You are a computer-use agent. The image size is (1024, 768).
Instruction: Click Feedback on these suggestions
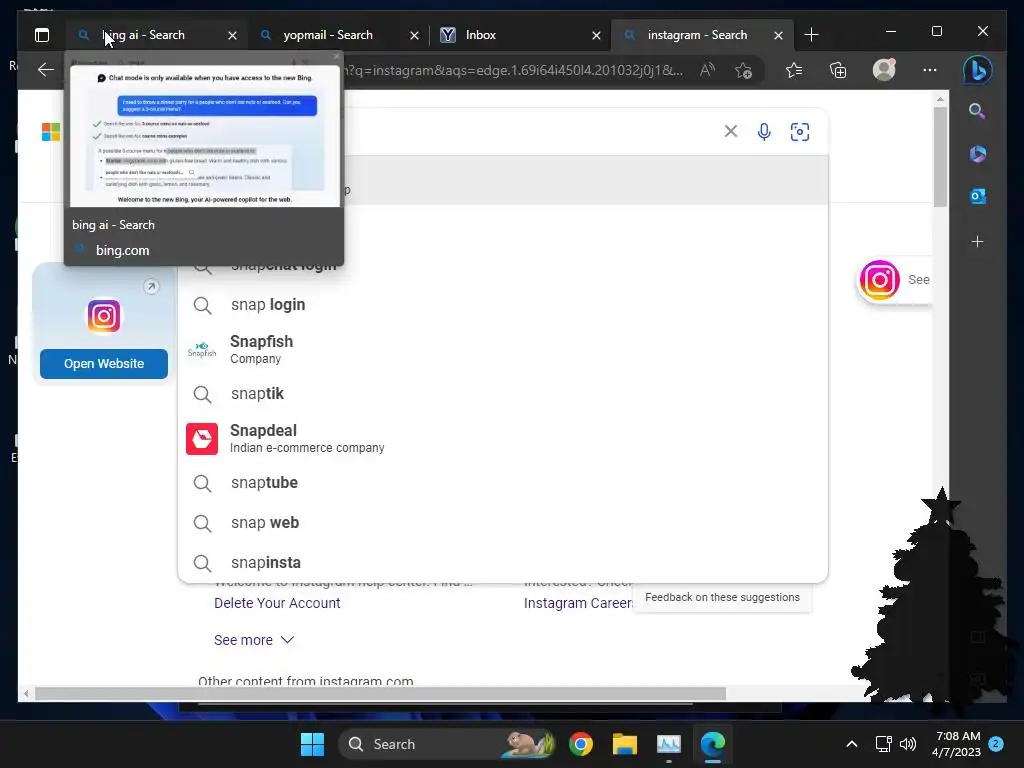pos(722,597)
